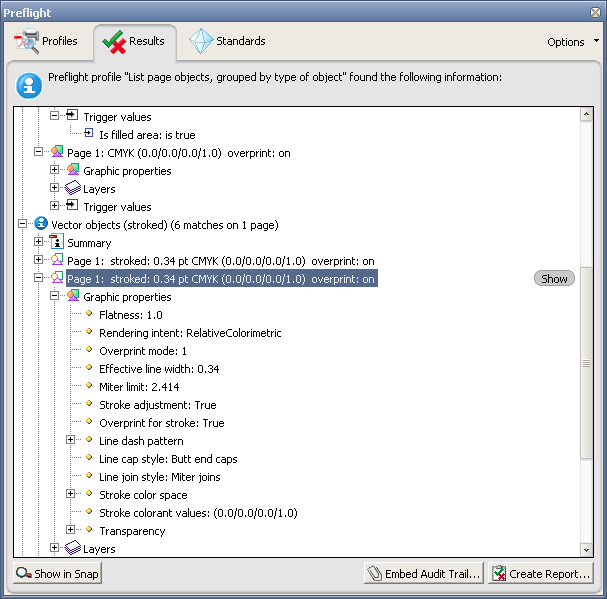
Task: Click Graphic properties icon under CMYK fill
Action: click(73, 170)
